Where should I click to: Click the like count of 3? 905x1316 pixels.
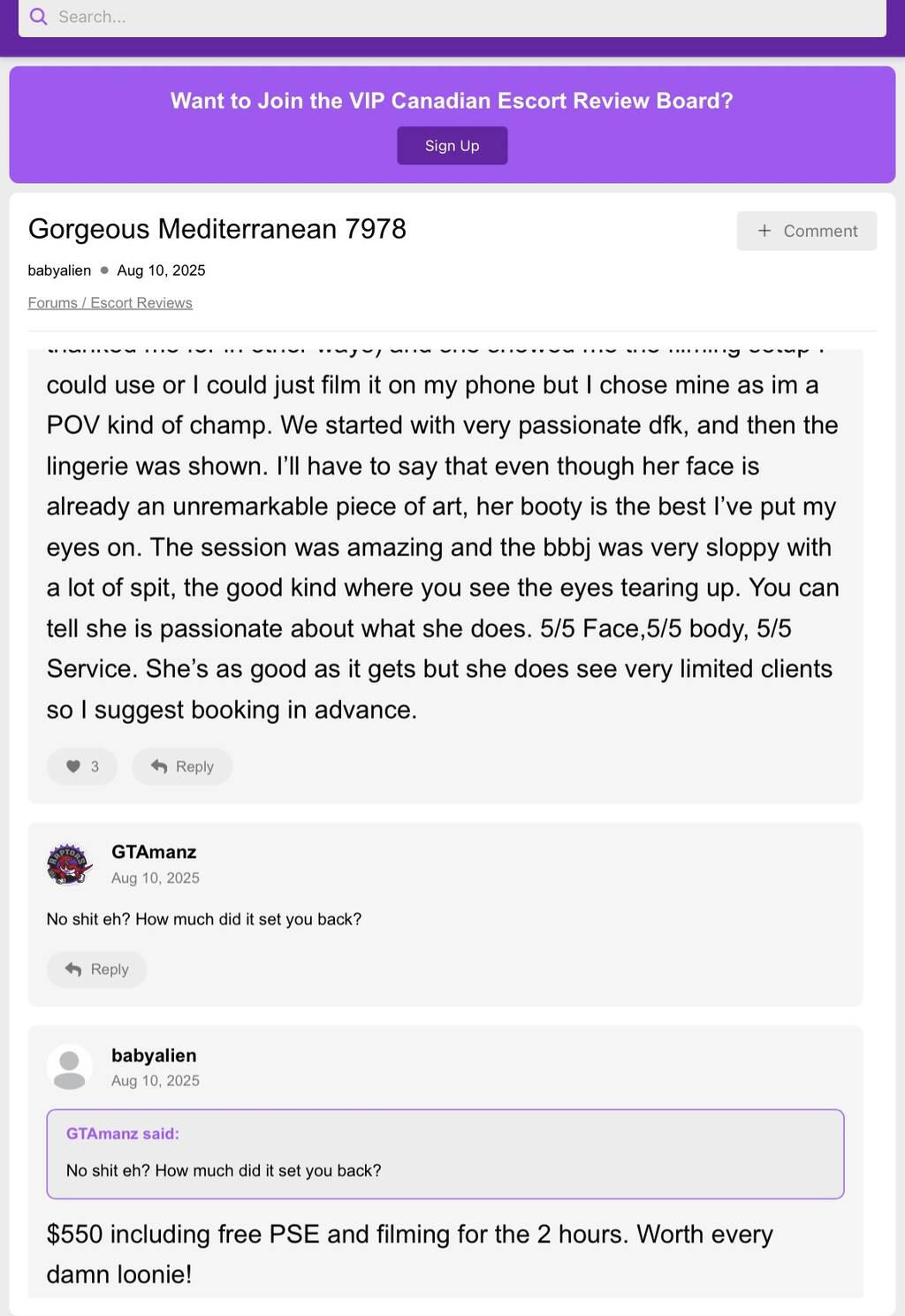[95, 766]
